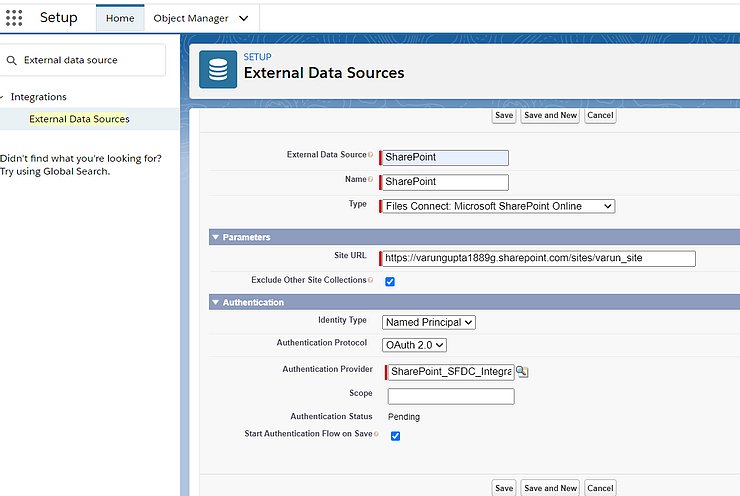Collapse the Authentication section

pyautogui.click(x=215, y=302)
